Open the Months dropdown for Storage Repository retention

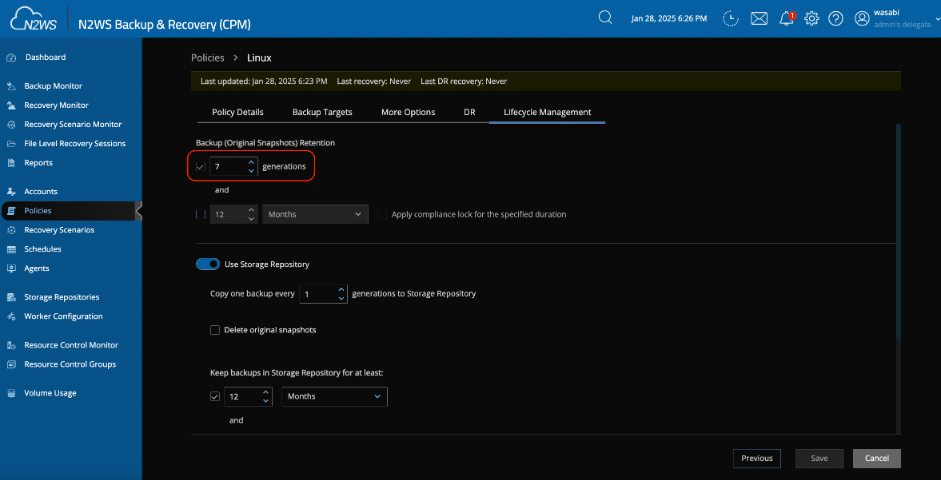(334, 397)
